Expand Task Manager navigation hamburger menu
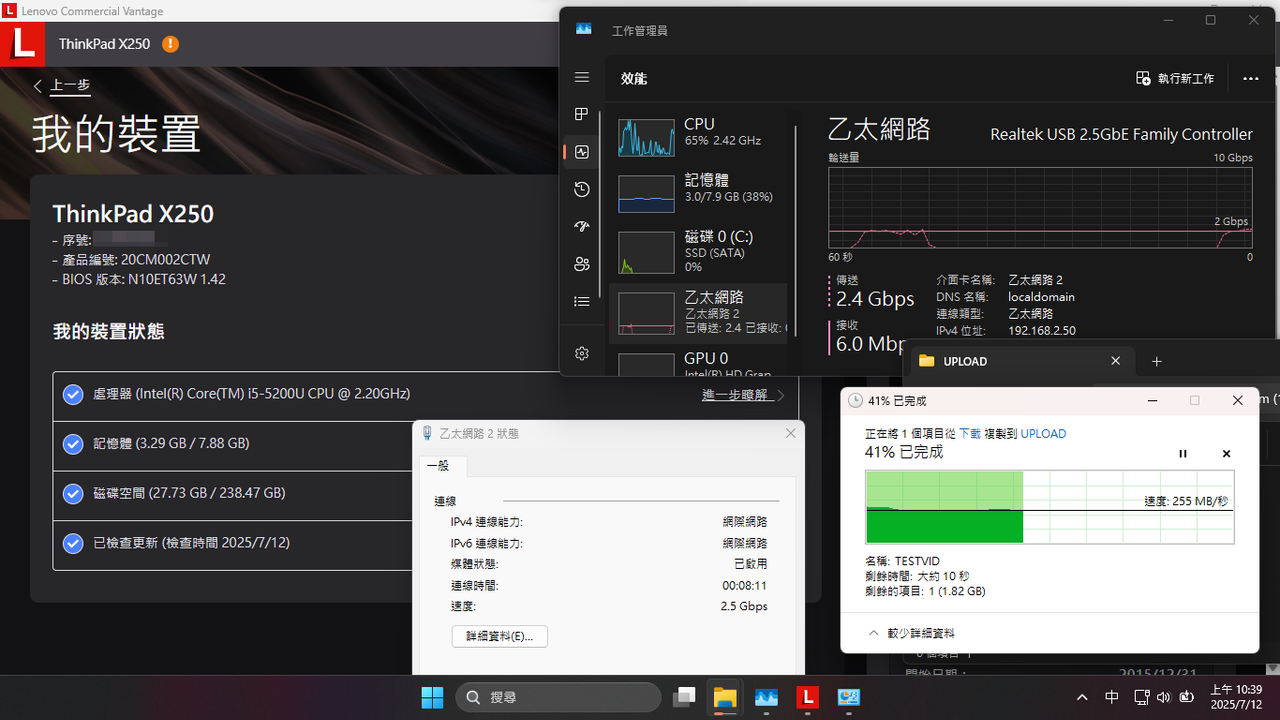The image size is (1280, 720). (x=582, y=77)
